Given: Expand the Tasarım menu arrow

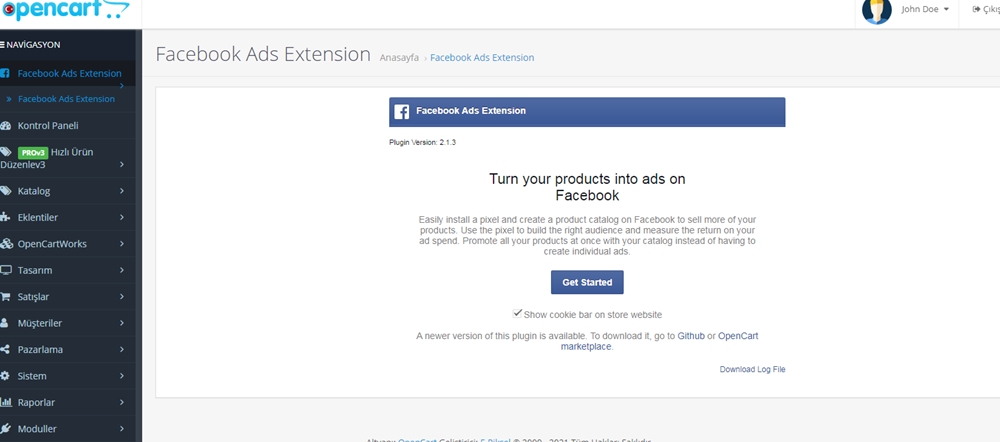Looking at the screenshot, I should (122, 270).
